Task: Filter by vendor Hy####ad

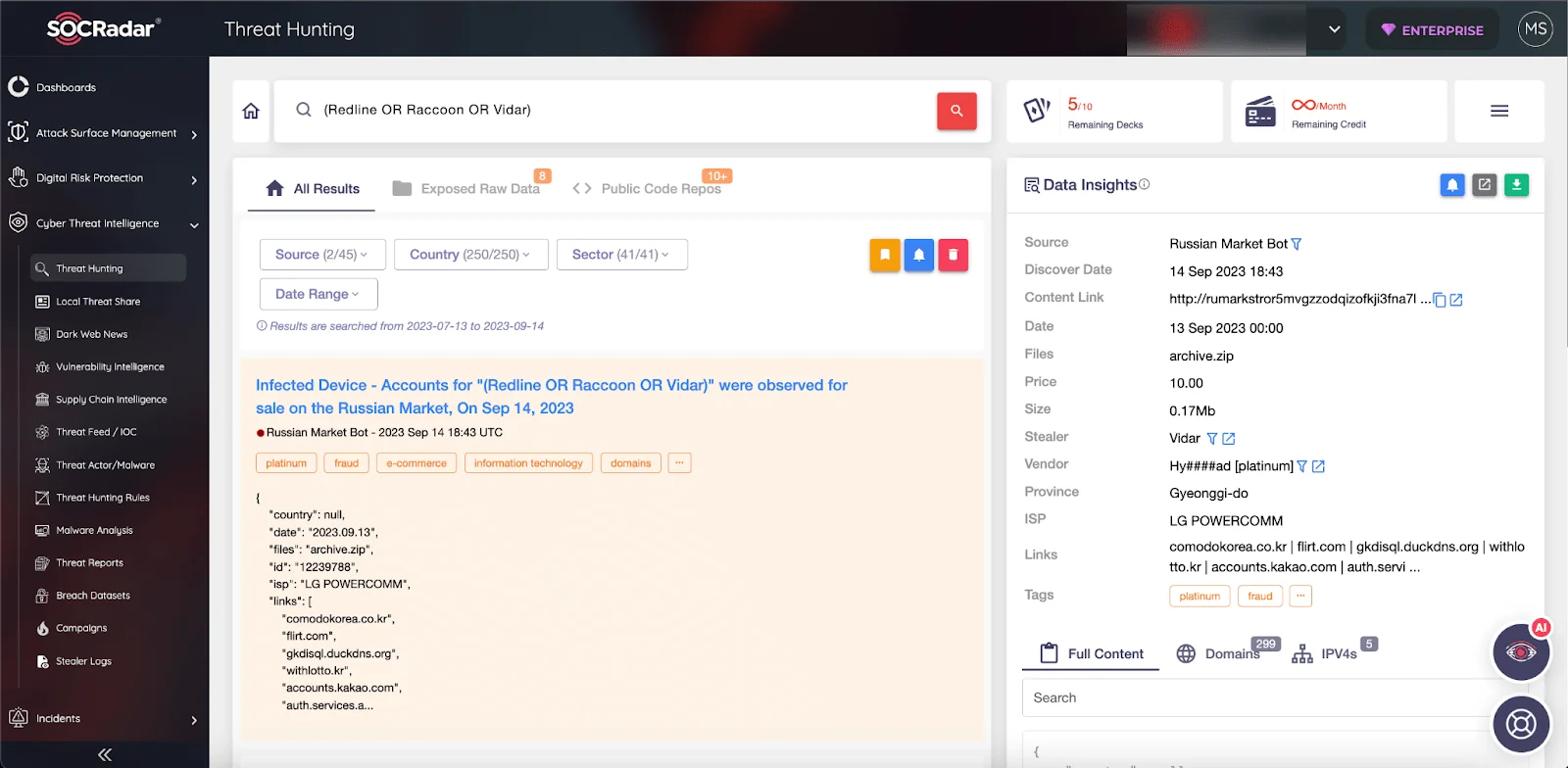Action: coord(1302,467)
